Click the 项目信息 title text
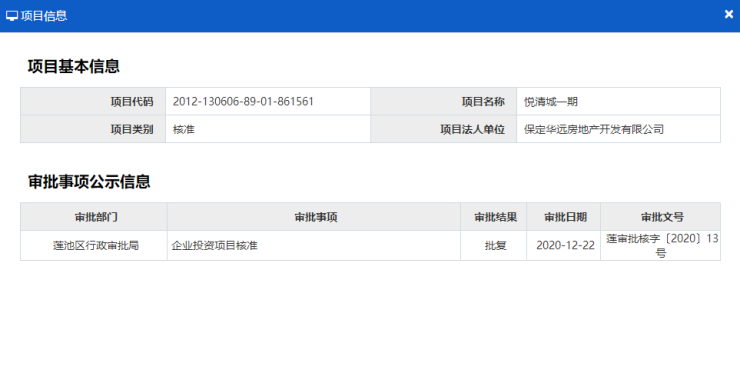Viewport: 740px width, 380px height. 44,16
